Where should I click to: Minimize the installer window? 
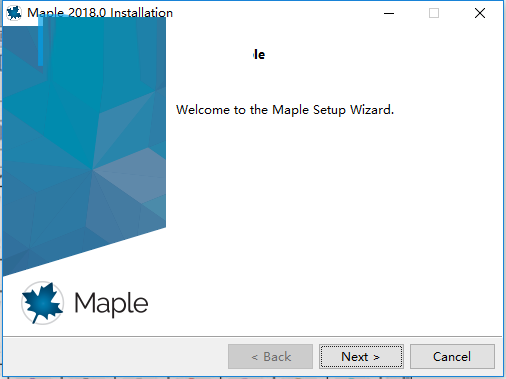389,13
